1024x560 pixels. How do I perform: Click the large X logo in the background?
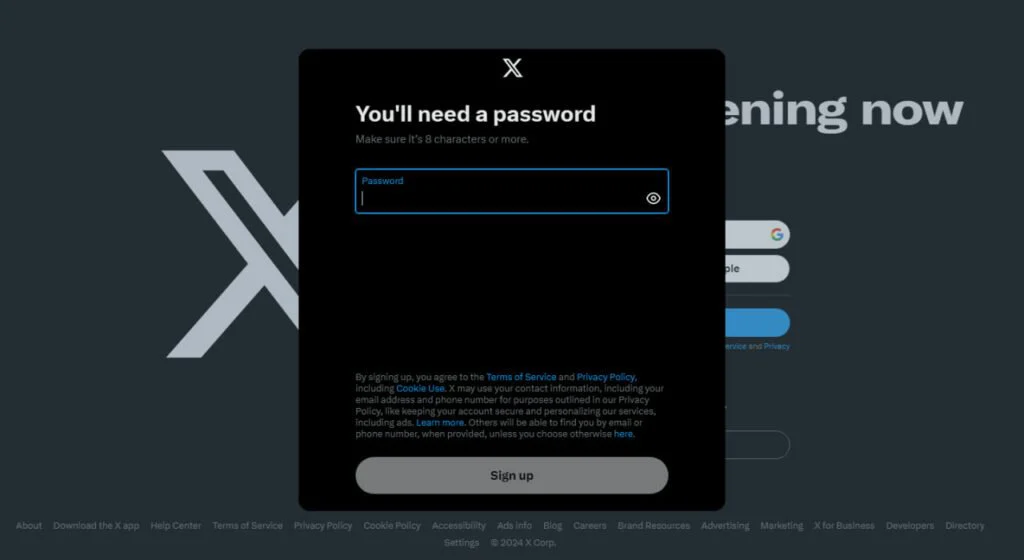(x=230, y=254)
